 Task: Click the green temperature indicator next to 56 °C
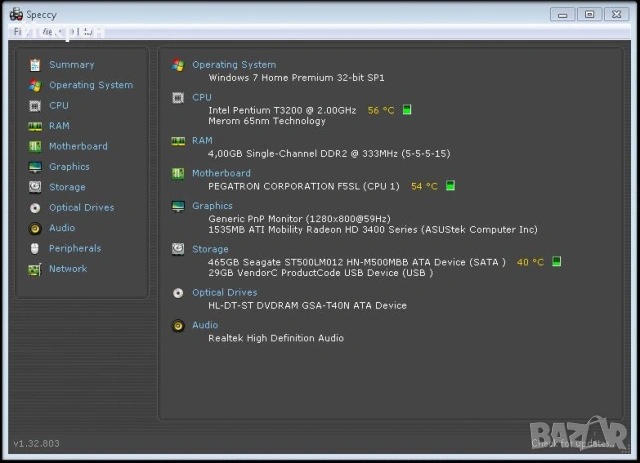pyautogui.click(x=407, y=110)
